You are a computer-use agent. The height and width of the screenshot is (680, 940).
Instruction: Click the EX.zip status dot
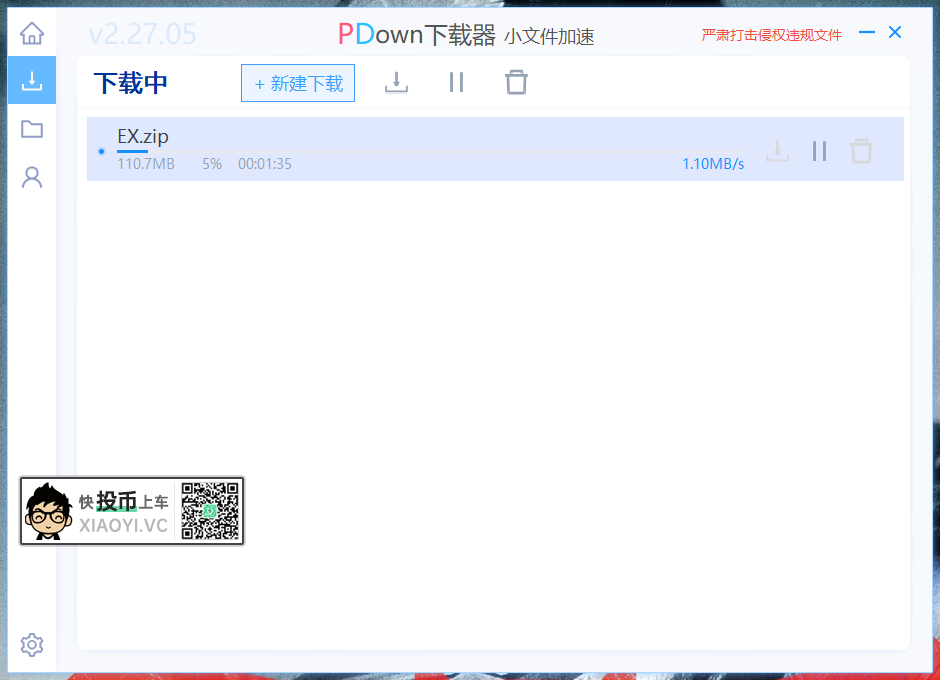tap(101, 151)
